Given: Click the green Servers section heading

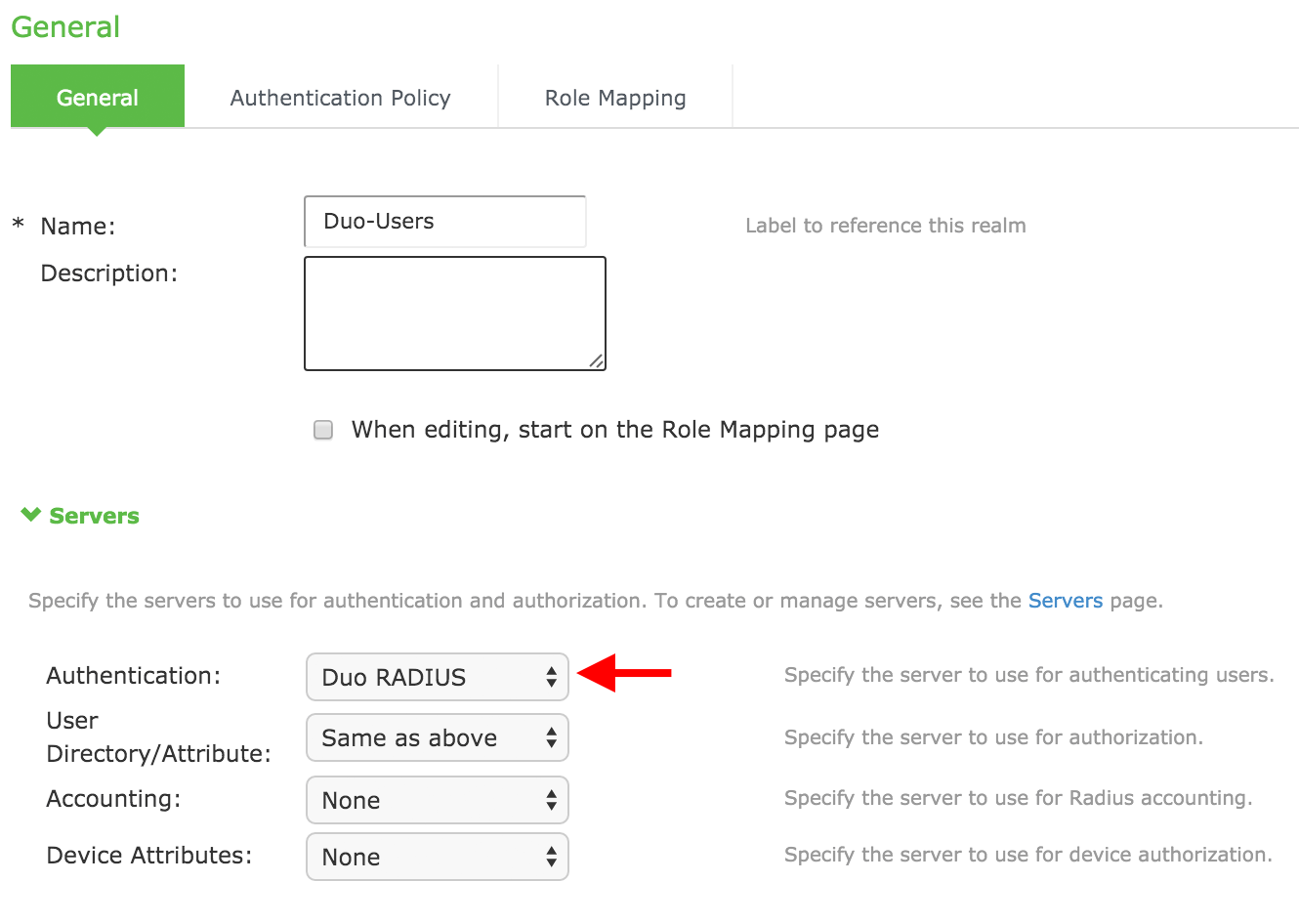Looking at the screenshot, I should point(94,516).
